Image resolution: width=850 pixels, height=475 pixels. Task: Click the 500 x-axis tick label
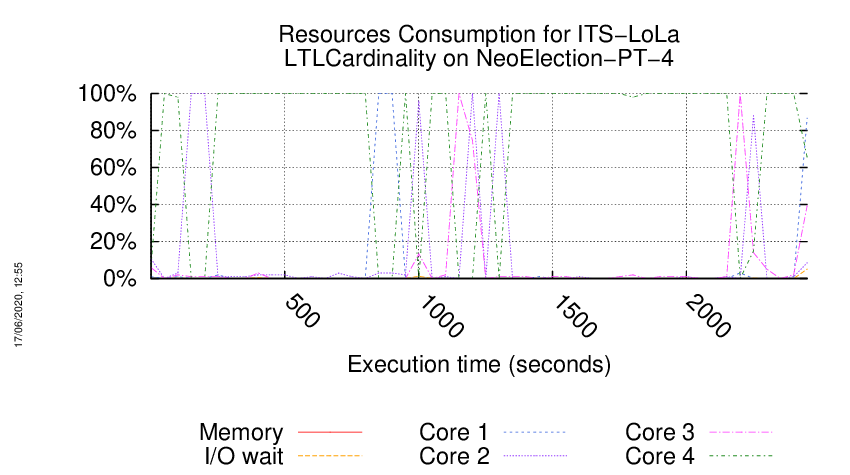pos(302,311)
